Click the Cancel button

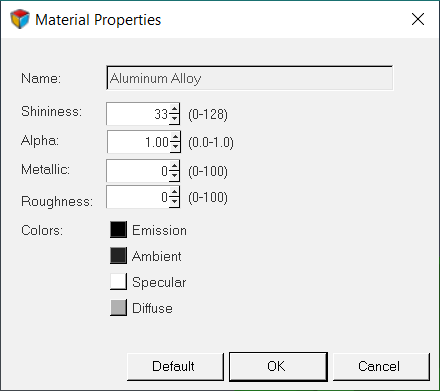coord(381,366)
